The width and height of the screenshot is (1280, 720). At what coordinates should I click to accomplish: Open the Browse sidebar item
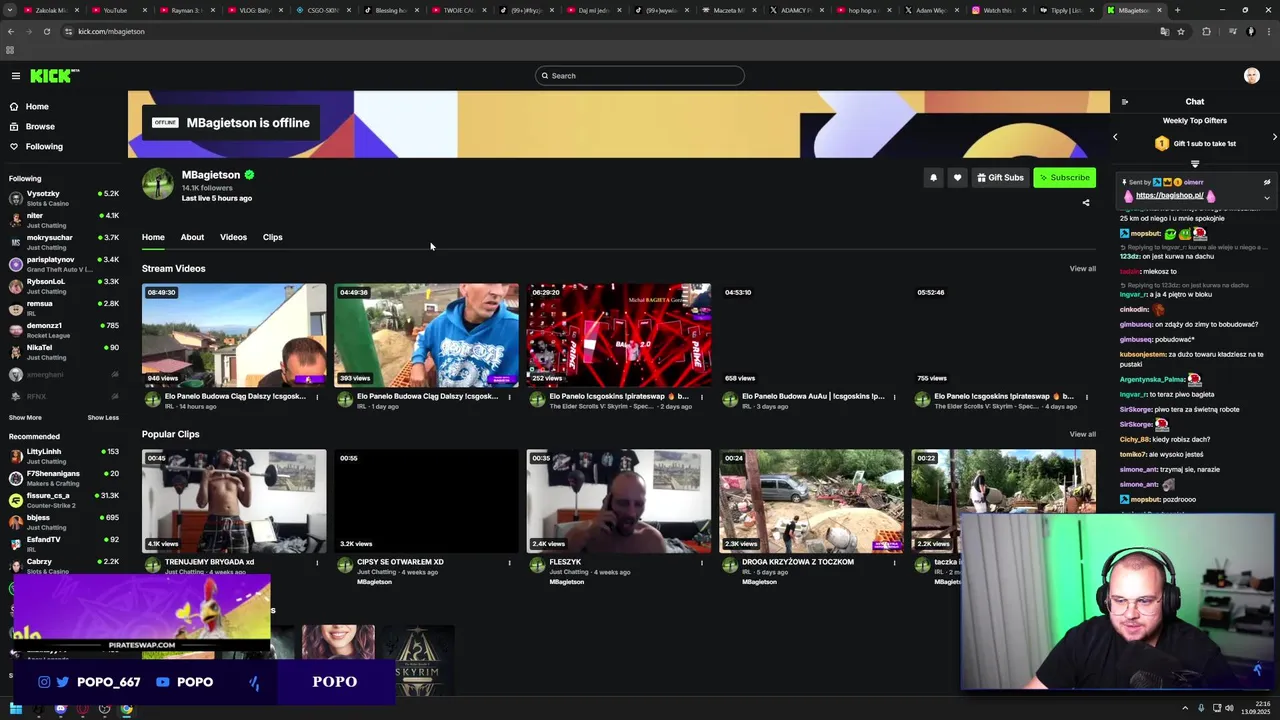pyautogui.click(x=32, y=126)
